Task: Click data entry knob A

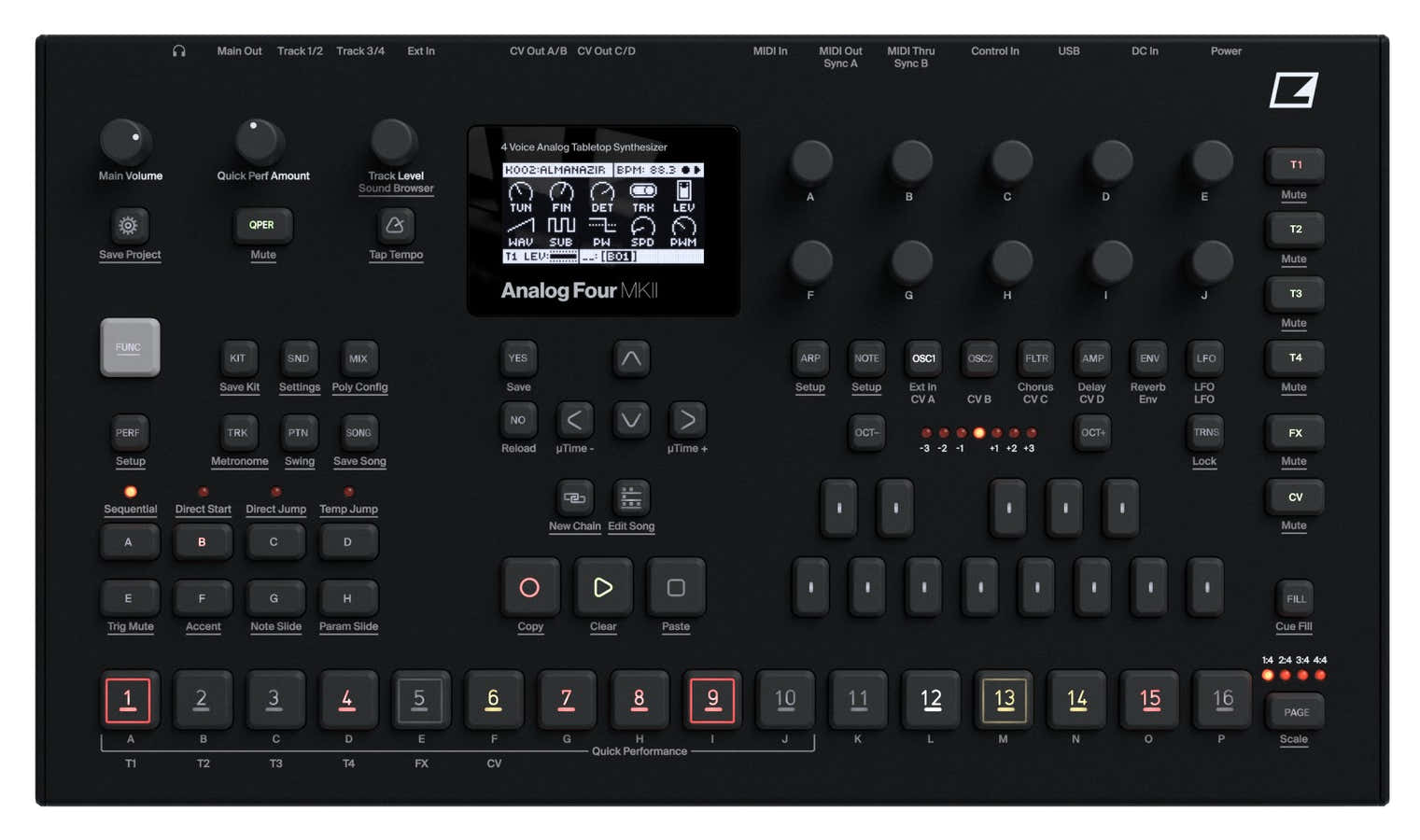Action: coord(811,162)
